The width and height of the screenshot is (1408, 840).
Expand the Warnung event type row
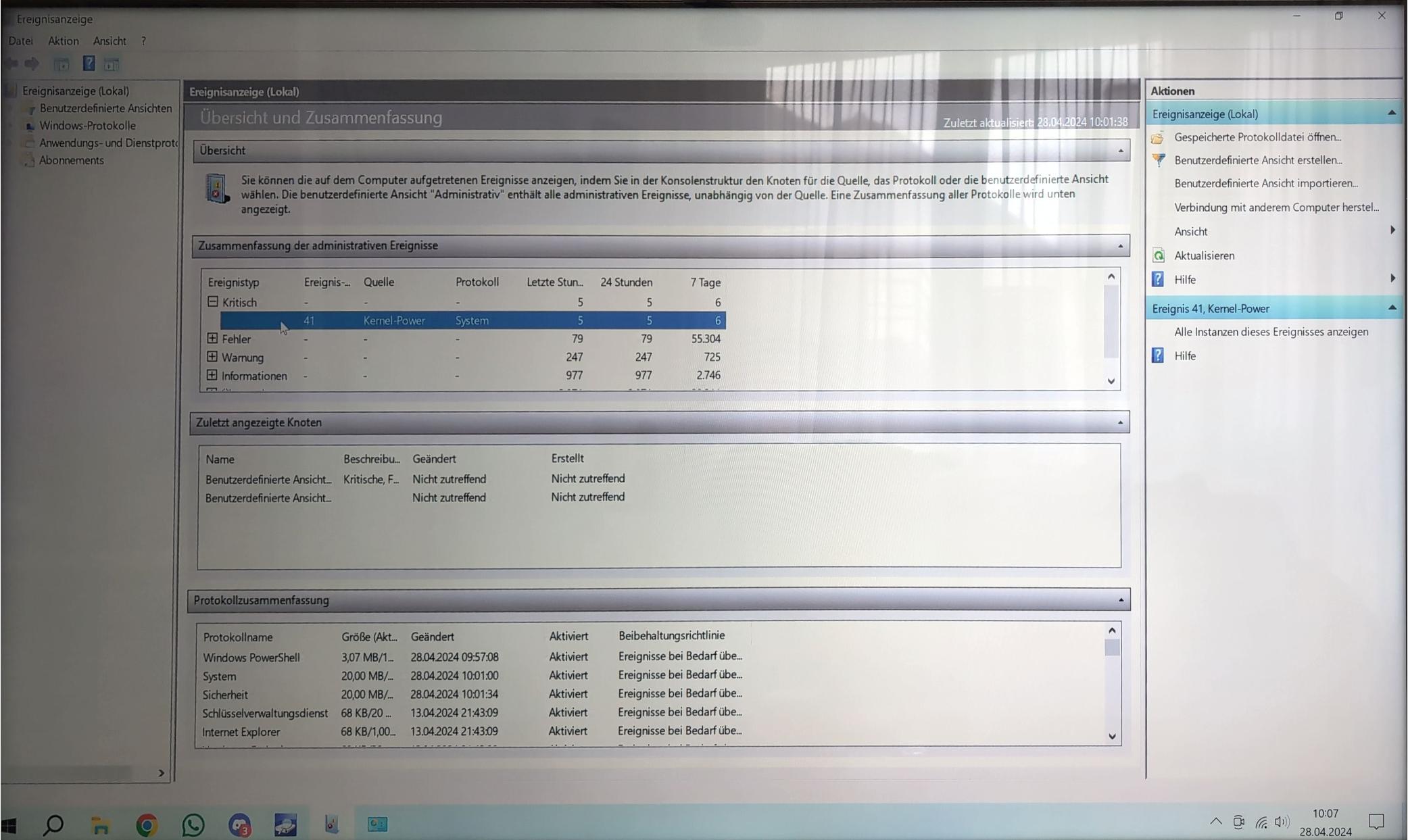click(212, 357)
